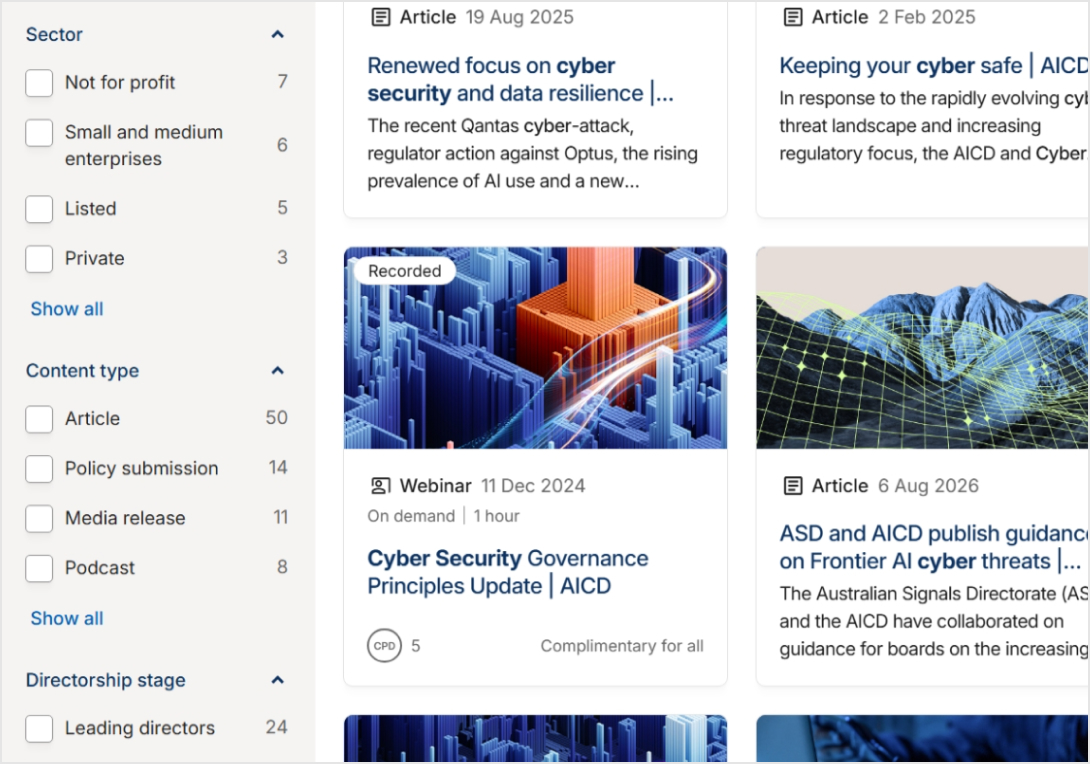
Task: Click the CPD circle badge icon
Action: (x=384, y=646)
